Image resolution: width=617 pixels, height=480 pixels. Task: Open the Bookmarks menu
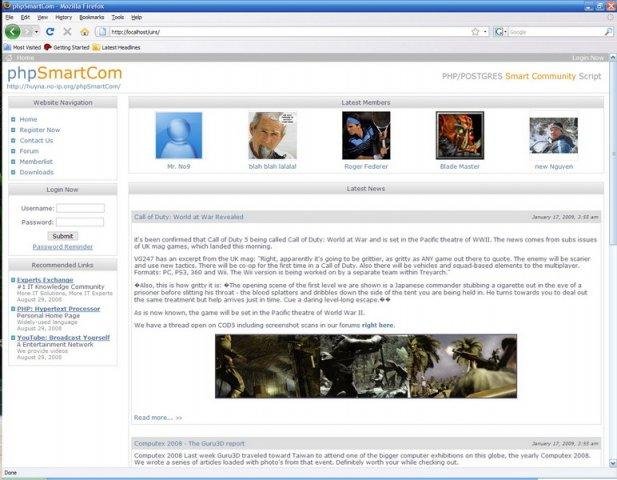point(92,17)
